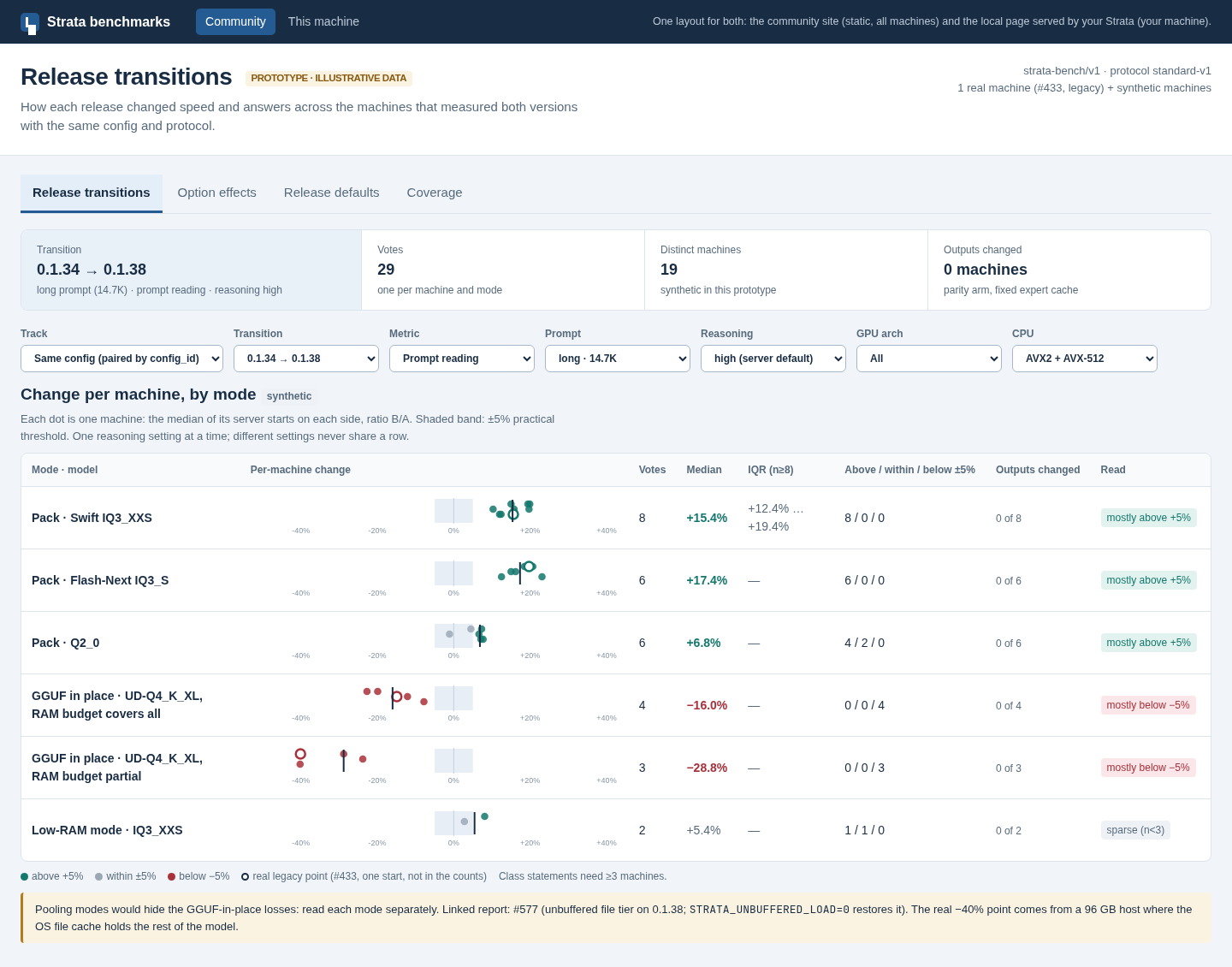Expand the Reasoning dropdown
Screen dimensions: 1232x967
773,359
